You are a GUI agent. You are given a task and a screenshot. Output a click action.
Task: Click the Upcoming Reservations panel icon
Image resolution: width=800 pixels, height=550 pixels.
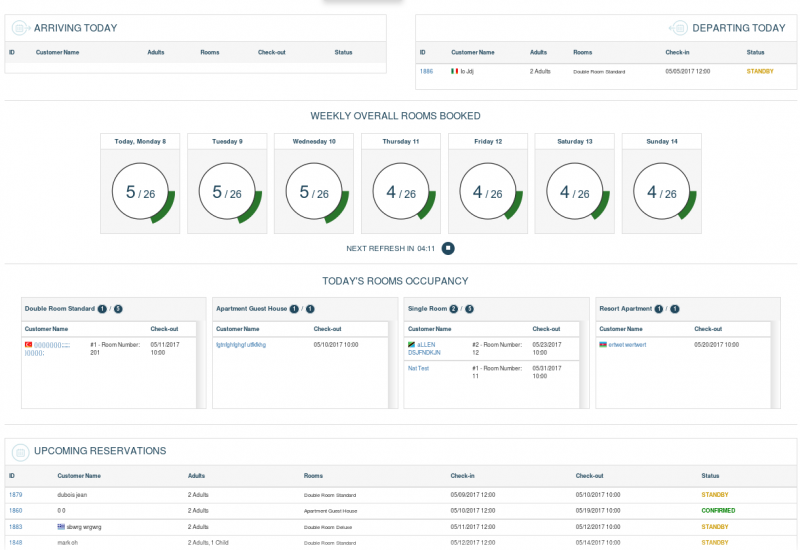19,451
